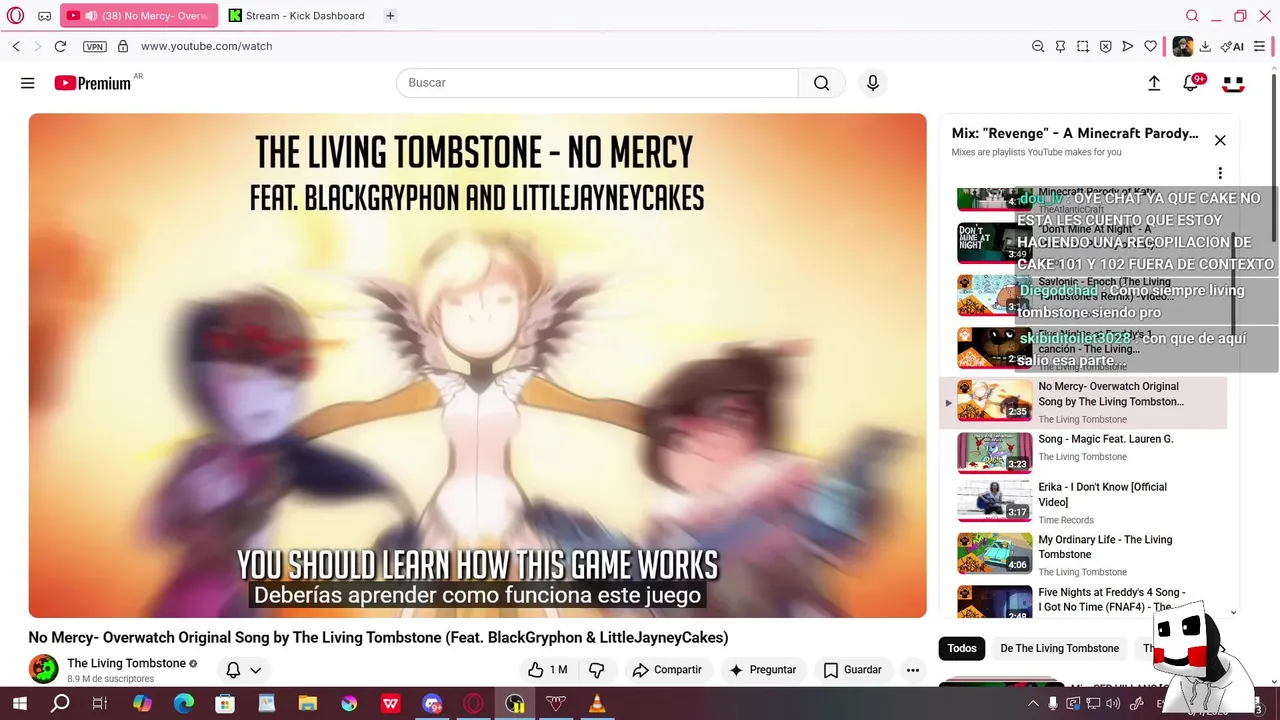Viewport: 1280px width, 720px height.
Task: Open Task View on the taskbar
Action: (100, 704)
